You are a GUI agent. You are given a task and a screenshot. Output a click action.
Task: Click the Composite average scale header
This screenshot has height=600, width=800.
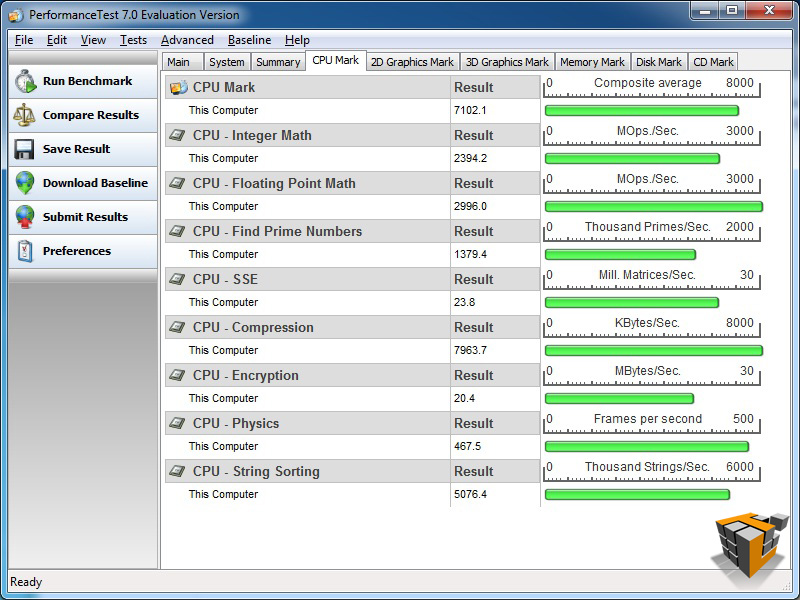coord(652,87)
